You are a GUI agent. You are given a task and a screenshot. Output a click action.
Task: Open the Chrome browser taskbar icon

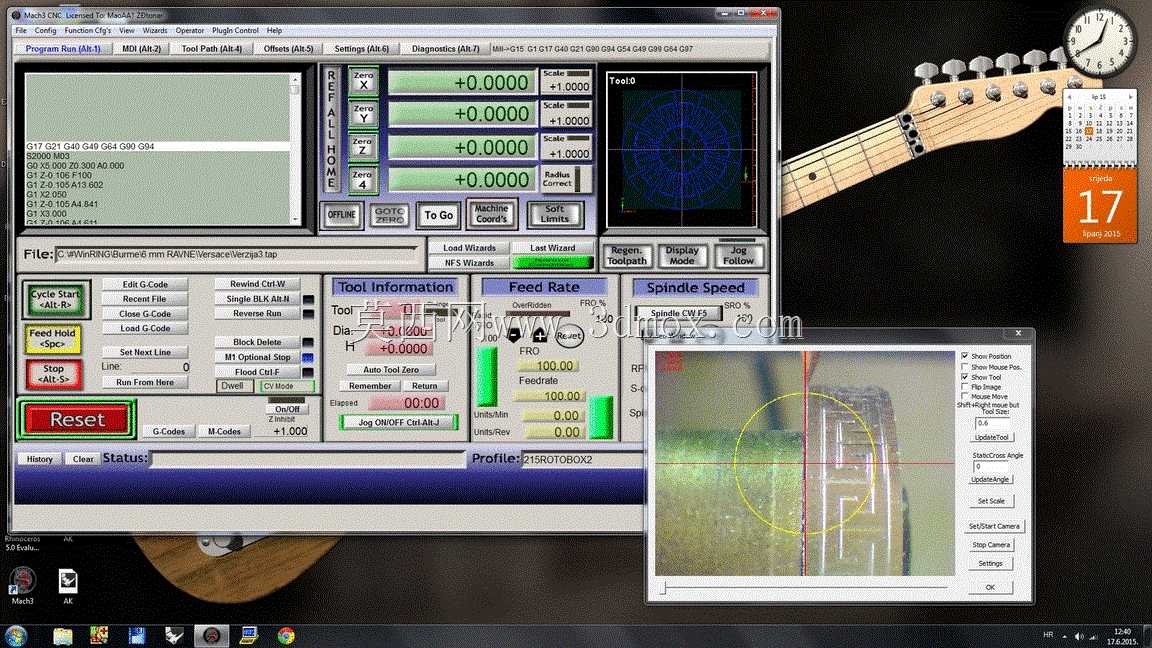286,636
